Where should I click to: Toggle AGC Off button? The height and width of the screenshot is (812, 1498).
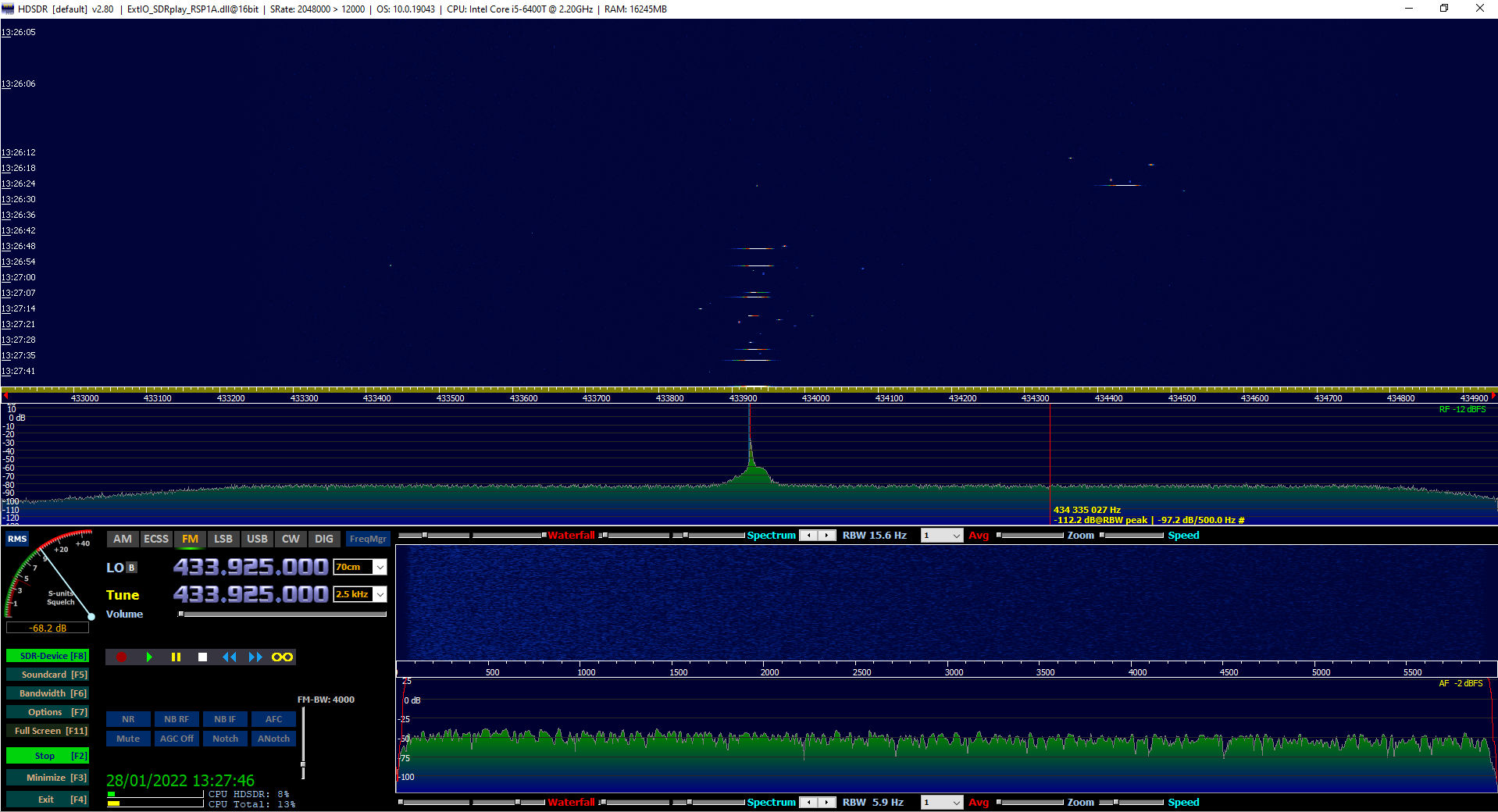click(177, 739)
